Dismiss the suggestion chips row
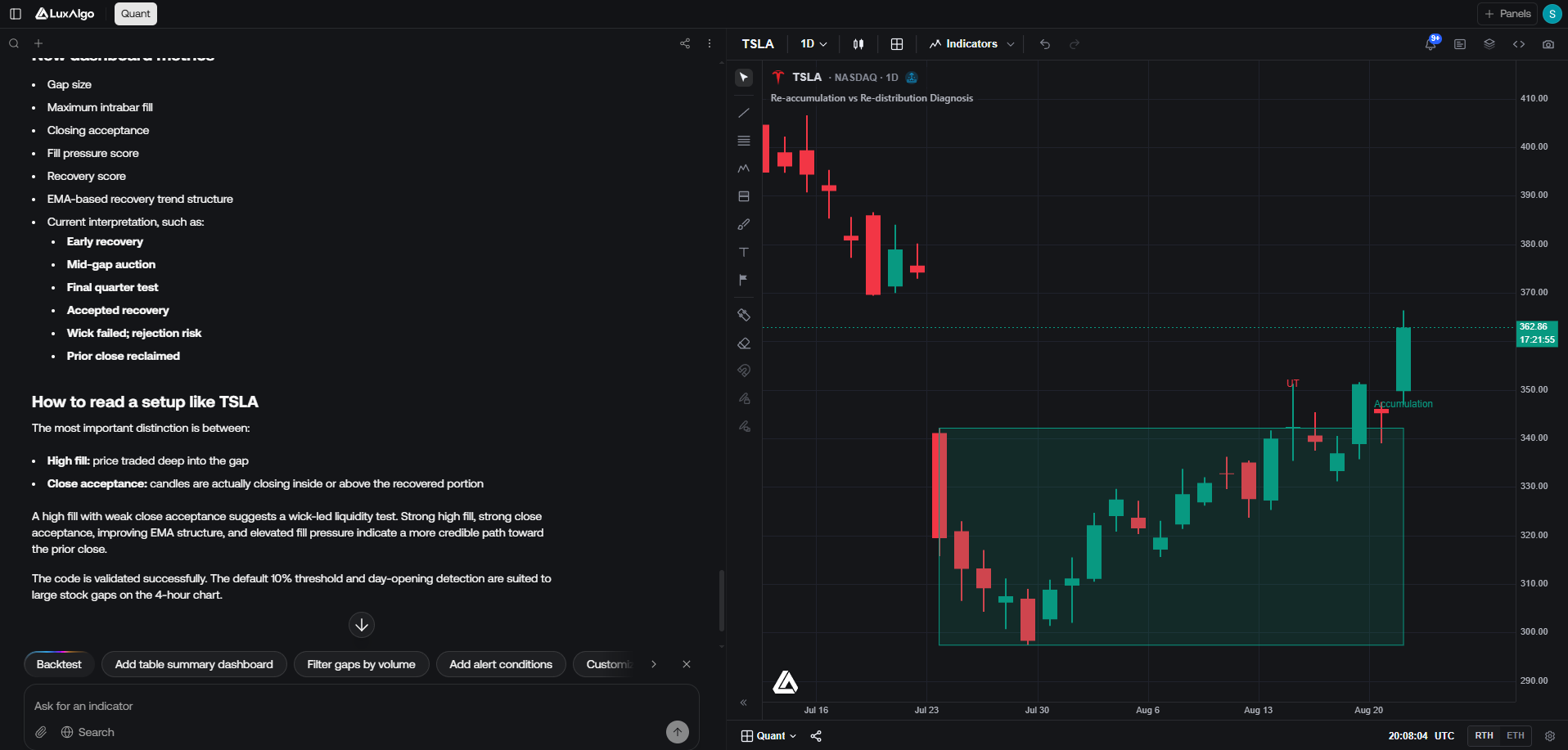 click(687, 664)
